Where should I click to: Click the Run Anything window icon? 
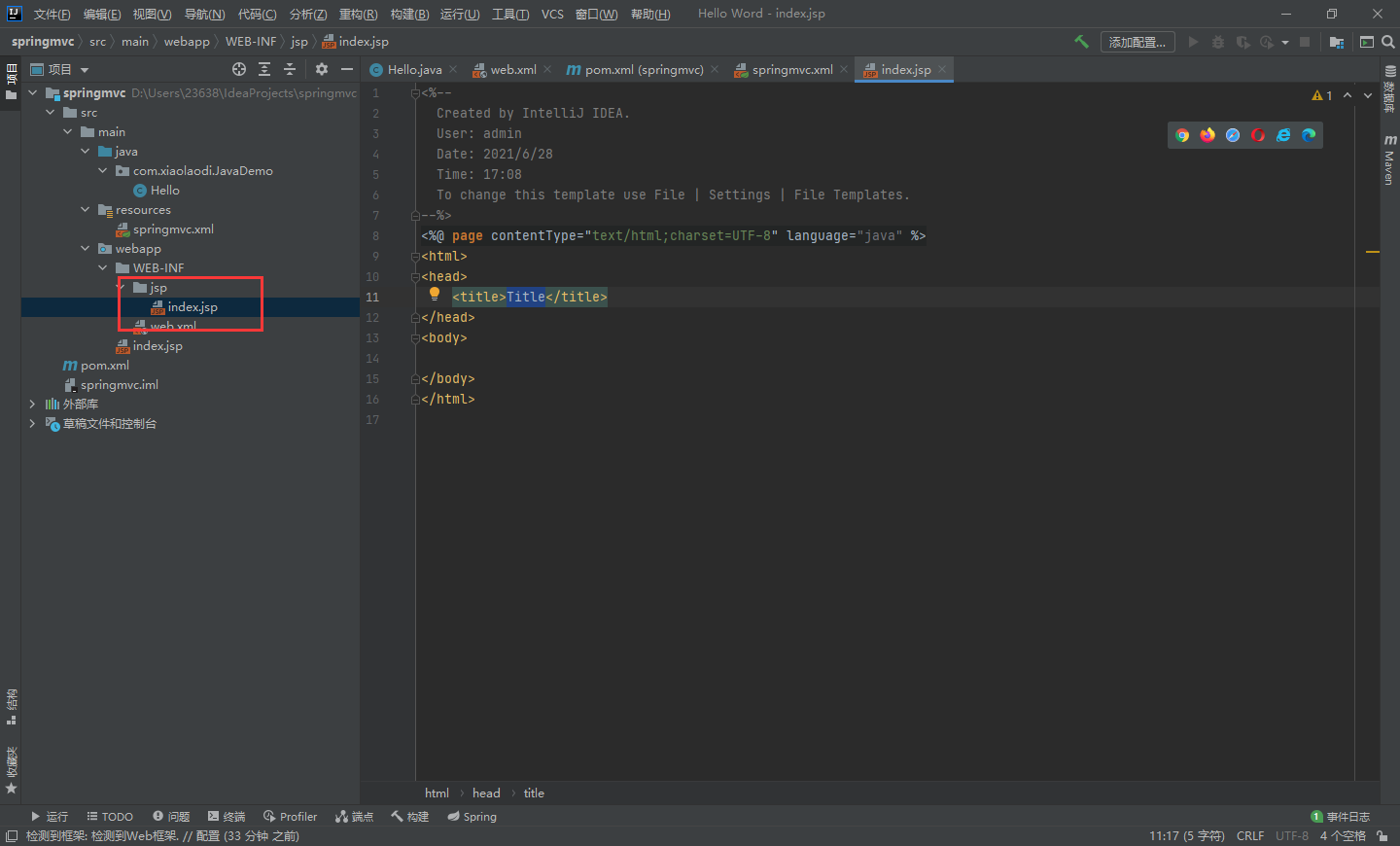point(1367,42)
